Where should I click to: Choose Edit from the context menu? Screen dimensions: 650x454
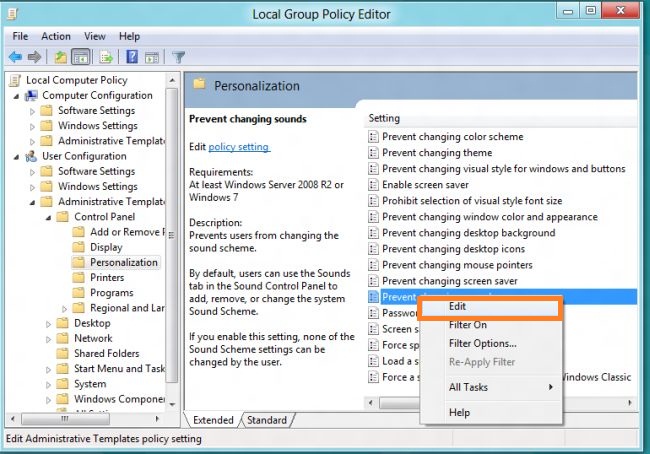[x=490, y=307]
